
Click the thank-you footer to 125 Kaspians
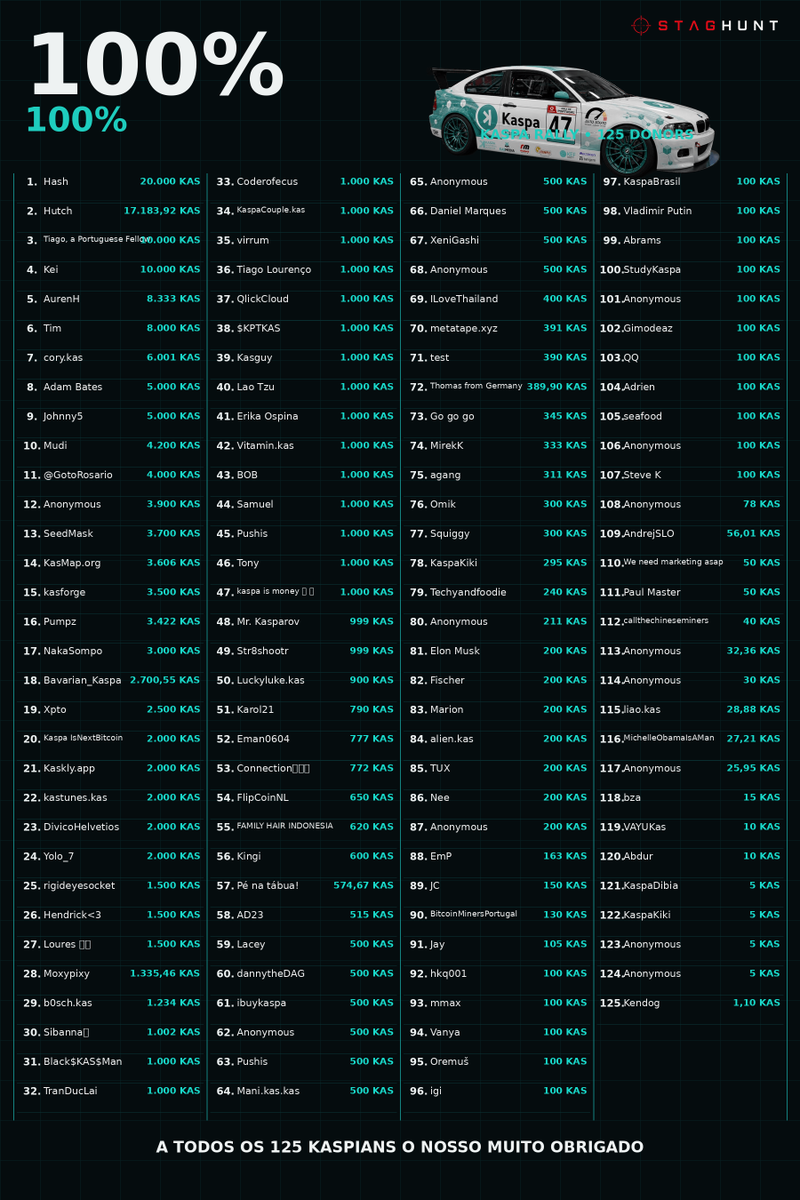400,1147
